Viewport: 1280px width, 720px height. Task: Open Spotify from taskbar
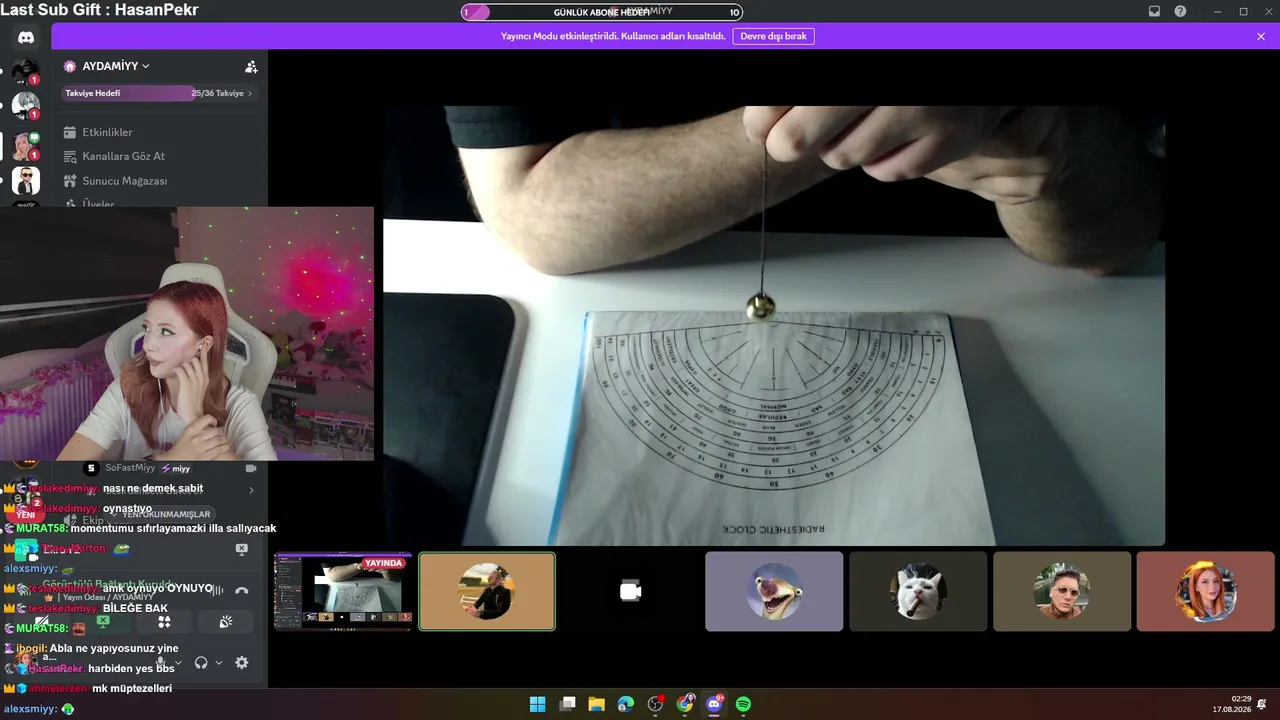point(744,704)
